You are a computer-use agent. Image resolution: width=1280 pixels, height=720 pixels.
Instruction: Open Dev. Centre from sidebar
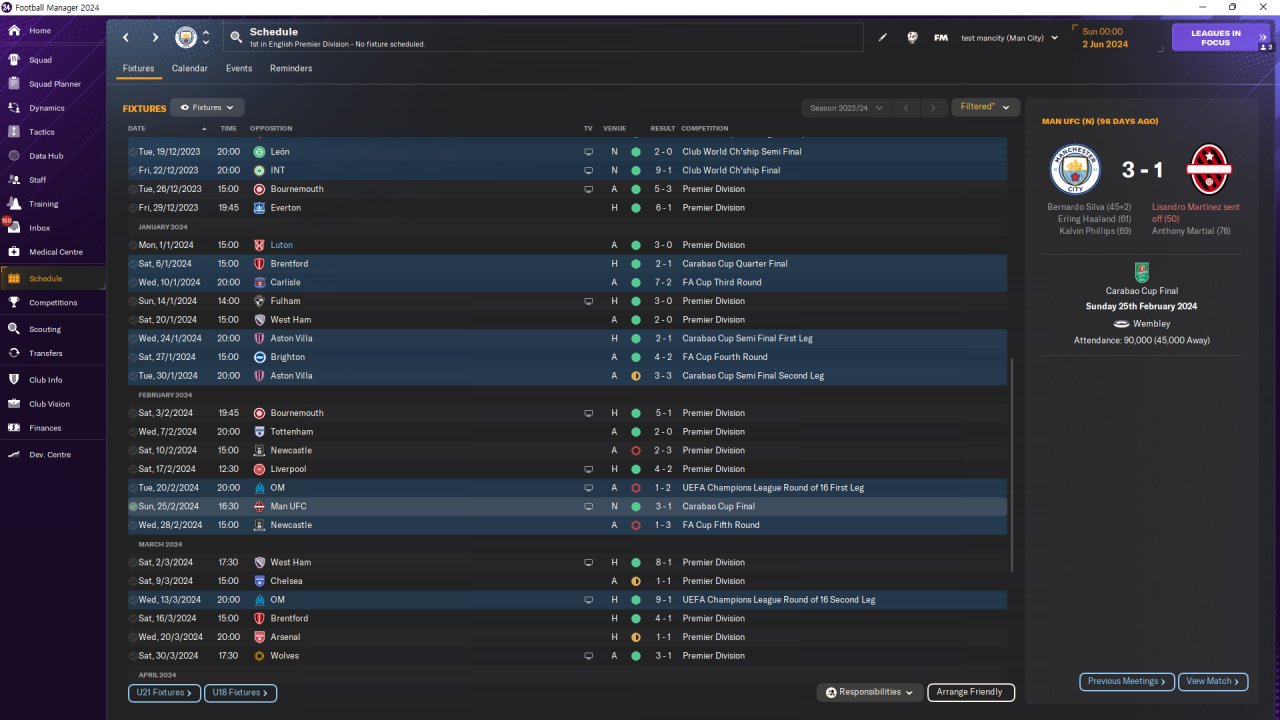50,455
